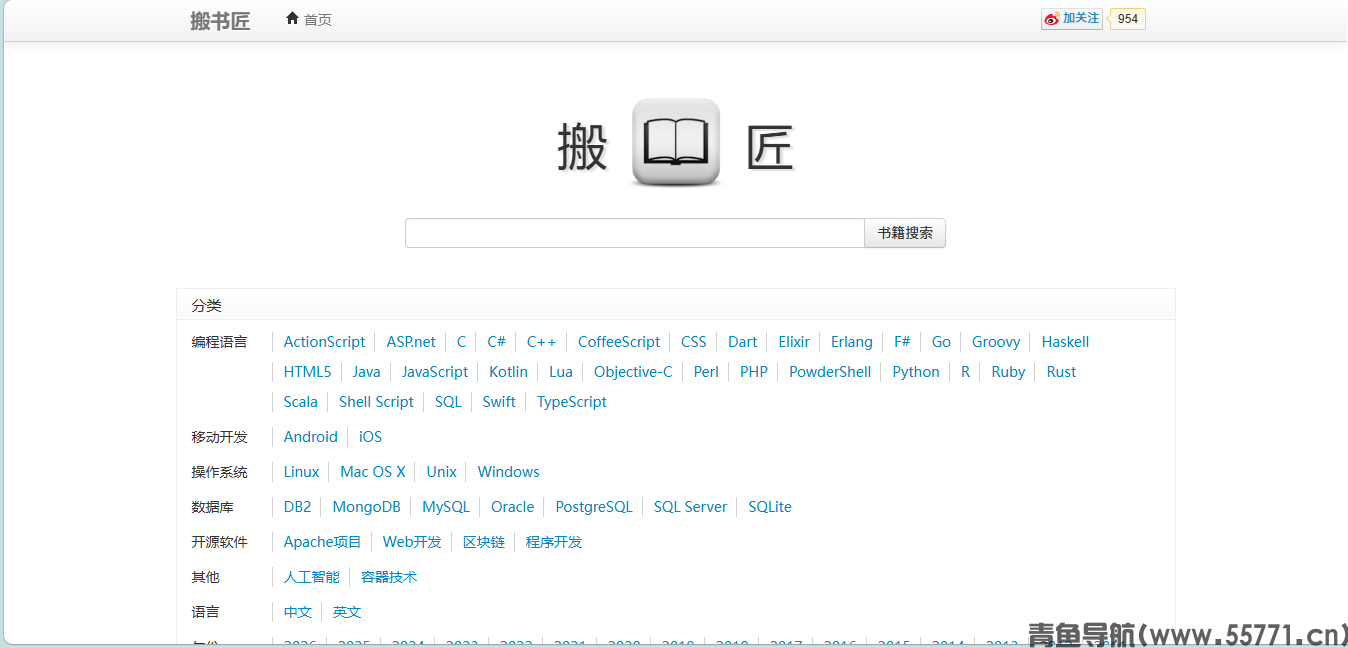
Task: Click the Java category link
Action: click(366, 372)
